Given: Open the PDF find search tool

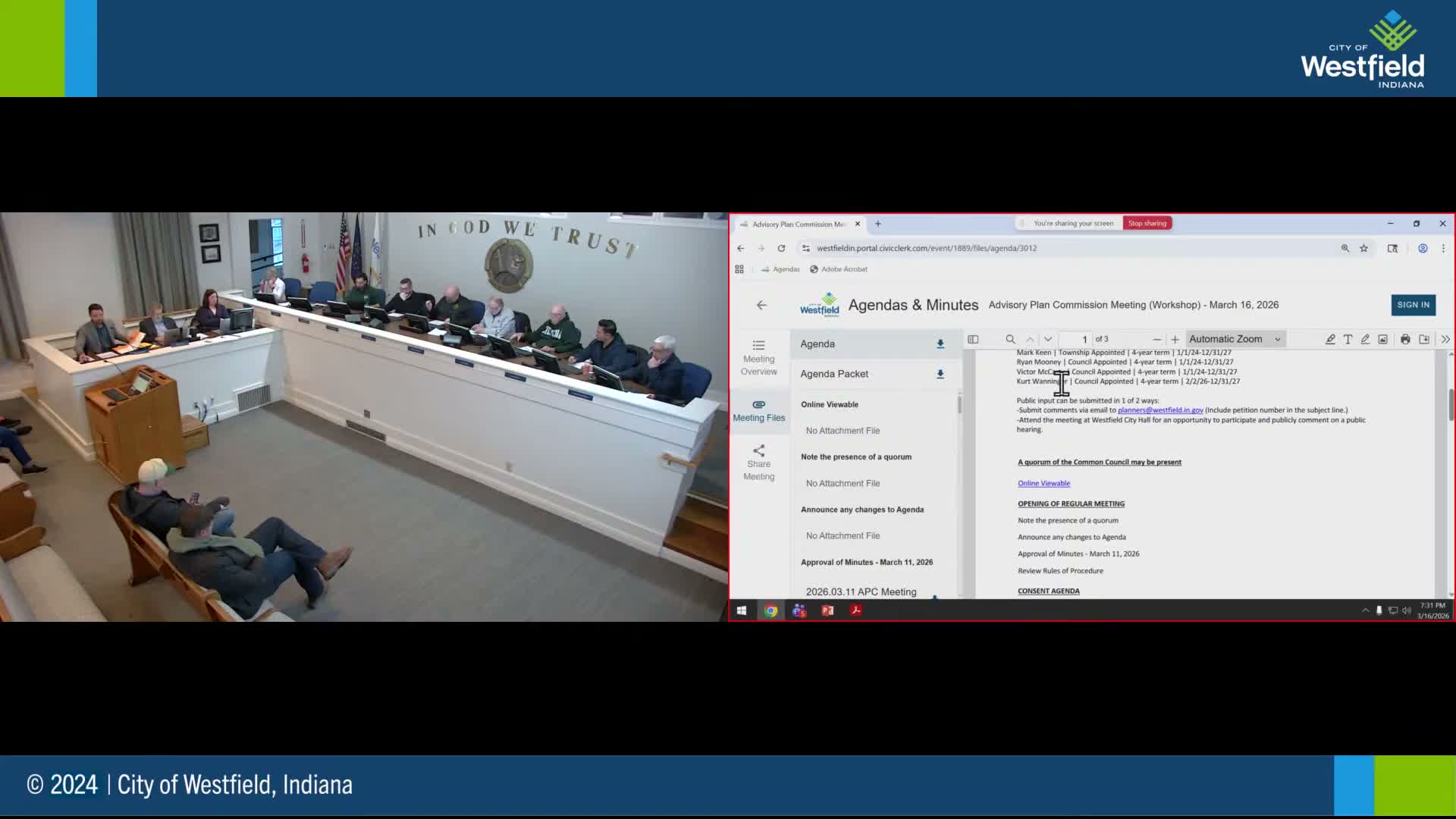Looking at the screenshot, I should click(1010, 339).
